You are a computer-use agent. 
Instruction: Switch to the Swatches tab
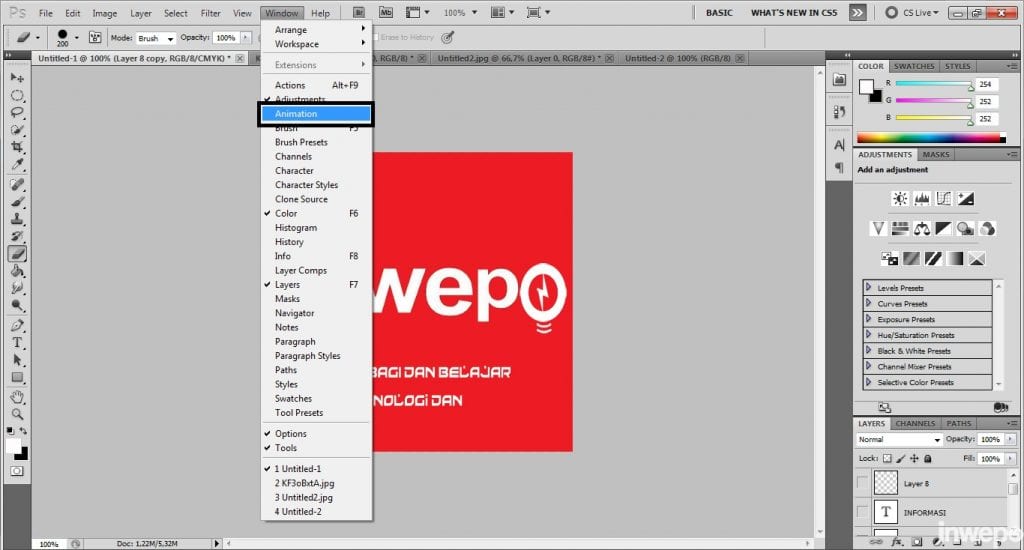(914, 66)
